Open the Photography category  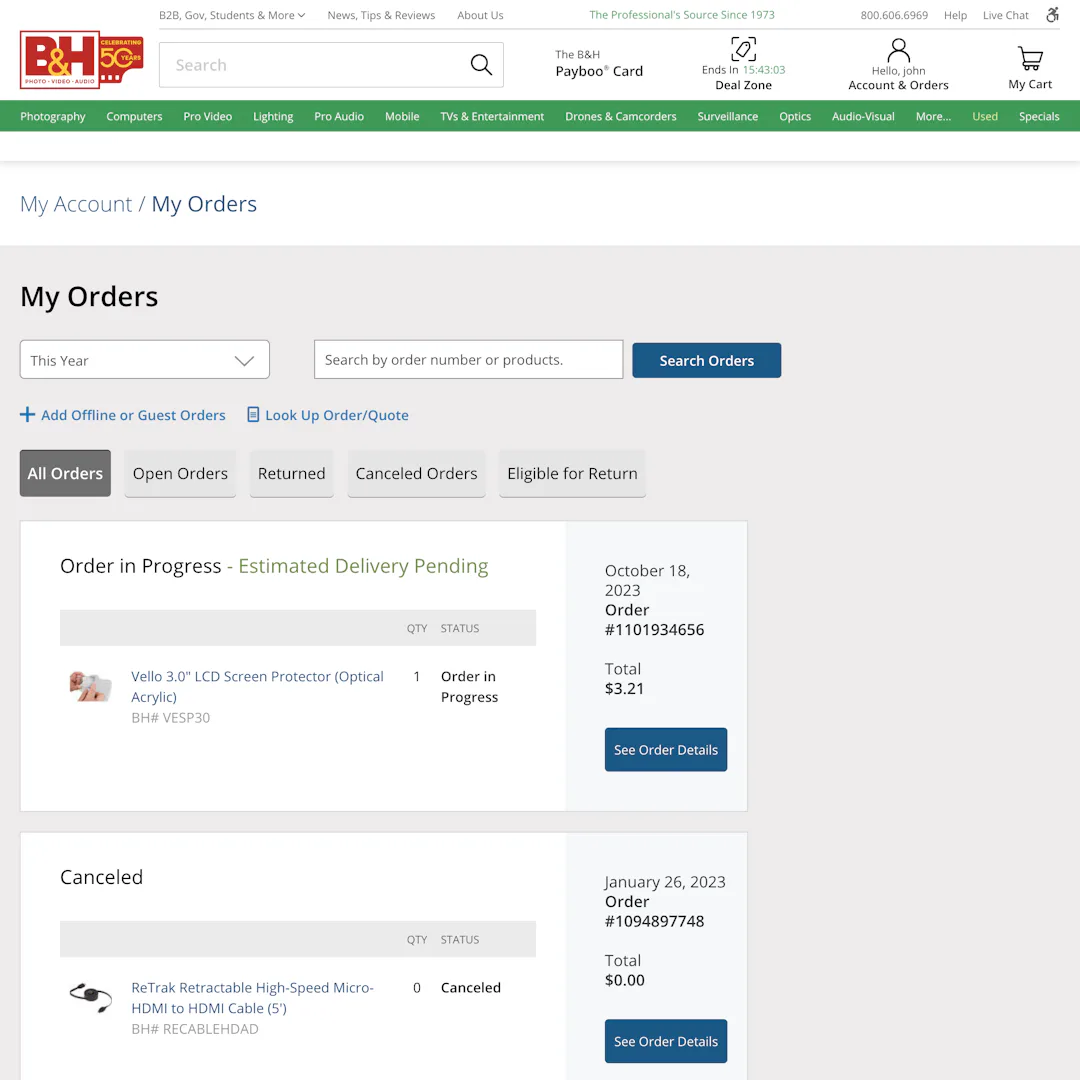click(53, 116)
